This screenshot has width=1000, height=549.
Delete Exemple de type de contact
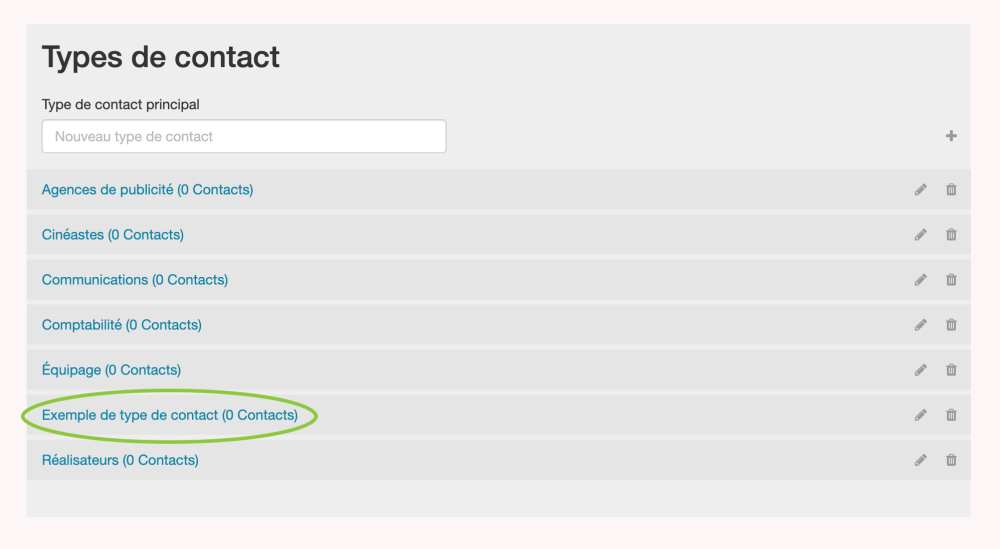click(951, 415)
